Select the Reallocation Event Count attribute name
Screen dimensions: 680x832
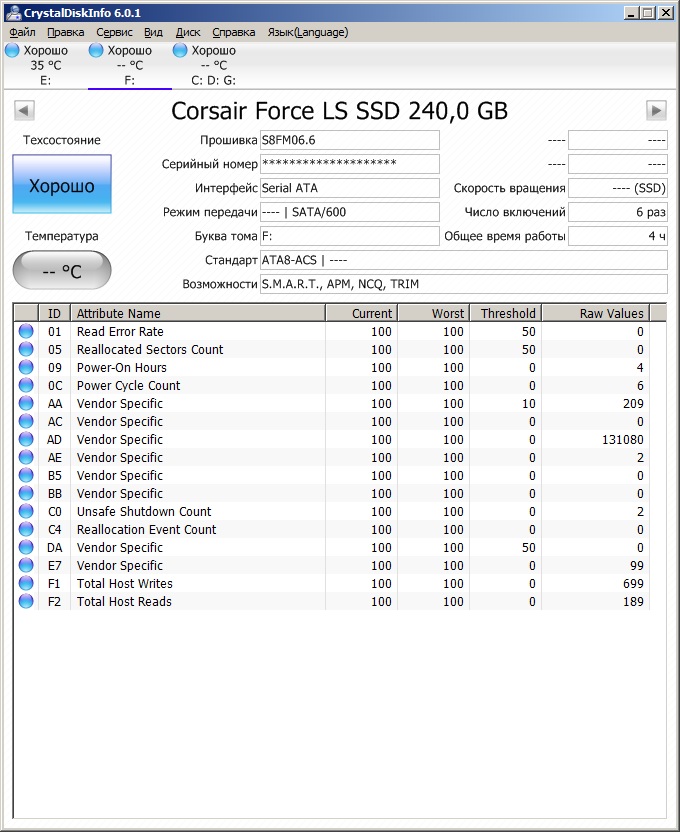(146, 530)
